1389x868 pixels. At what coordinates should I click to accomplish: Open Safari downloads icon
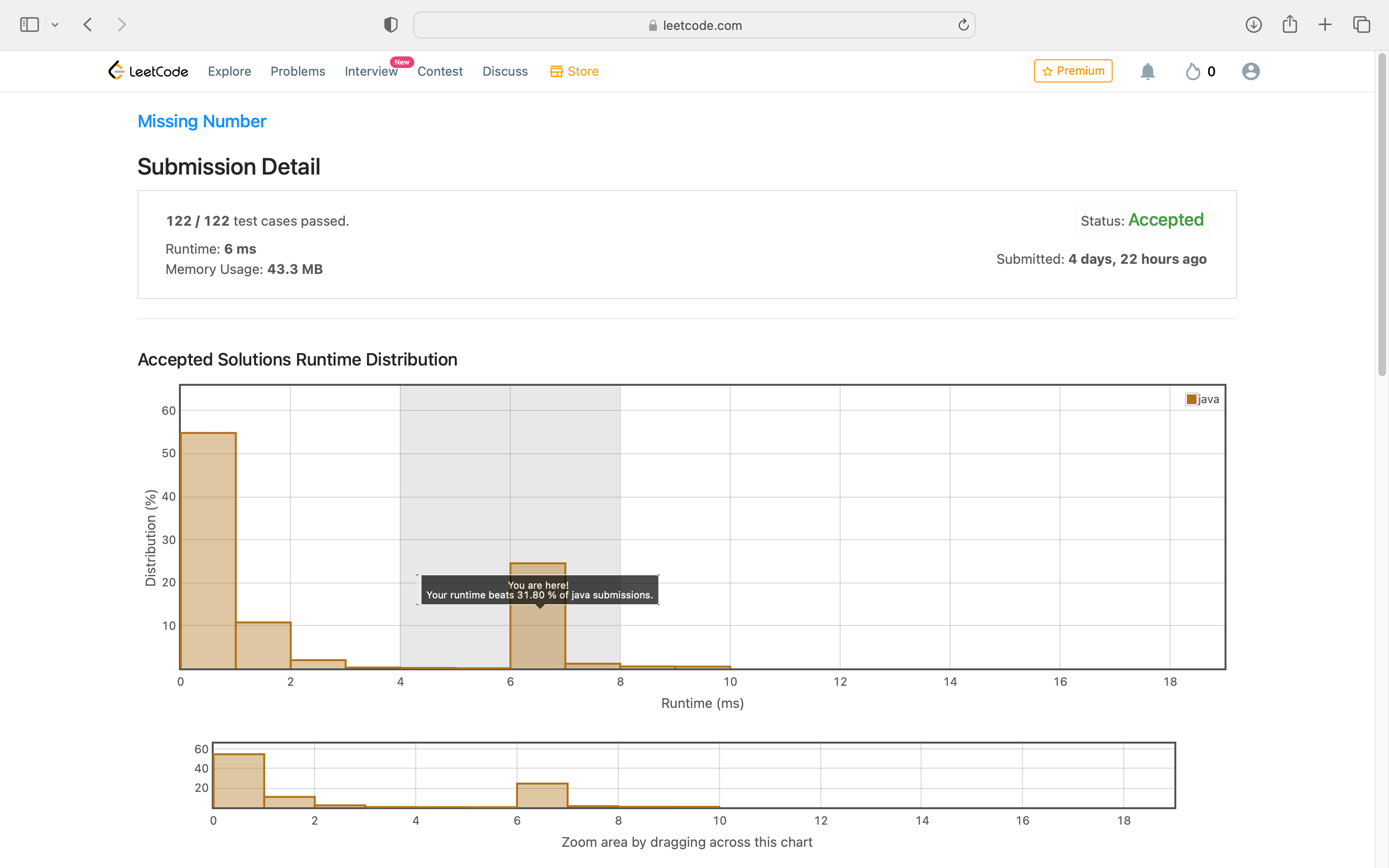point(1253,25)
